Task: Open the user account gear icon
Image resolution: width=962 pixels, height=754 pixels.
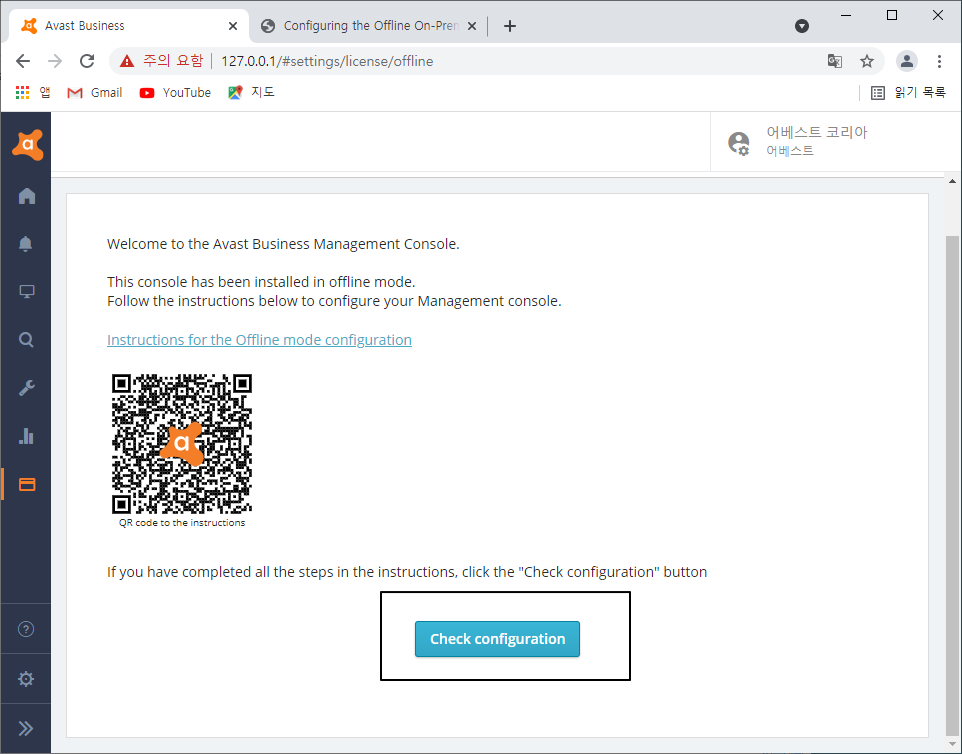Action: (x=739, y=143)
